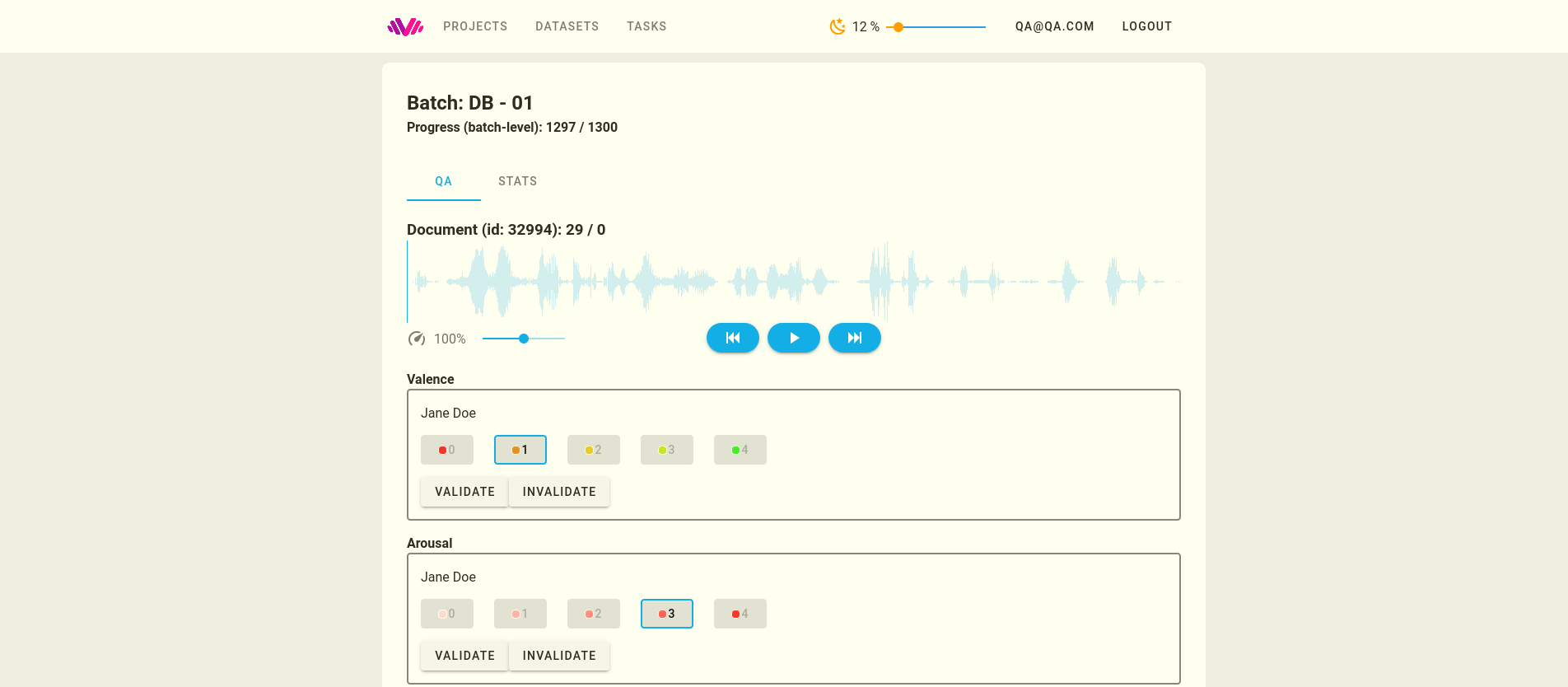Select Arousal rating 4
This screenshot has height=687, width=1568.
pos(740,614)
